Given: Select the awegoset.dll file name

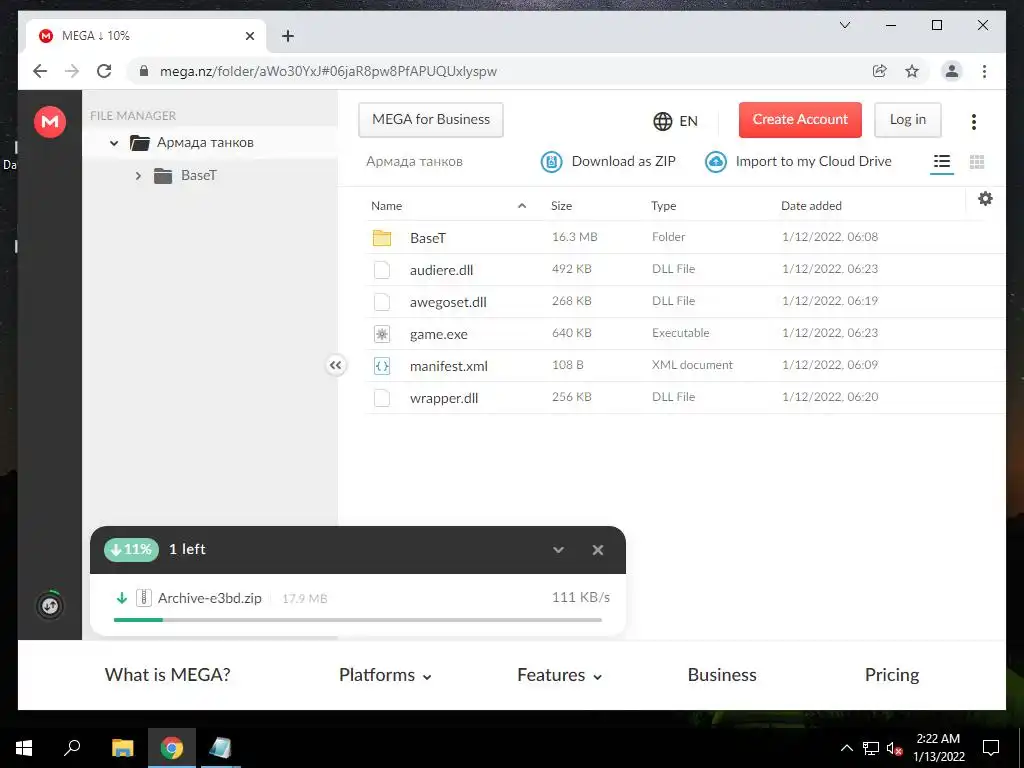Looking at the screenshot, I should 448,302.
